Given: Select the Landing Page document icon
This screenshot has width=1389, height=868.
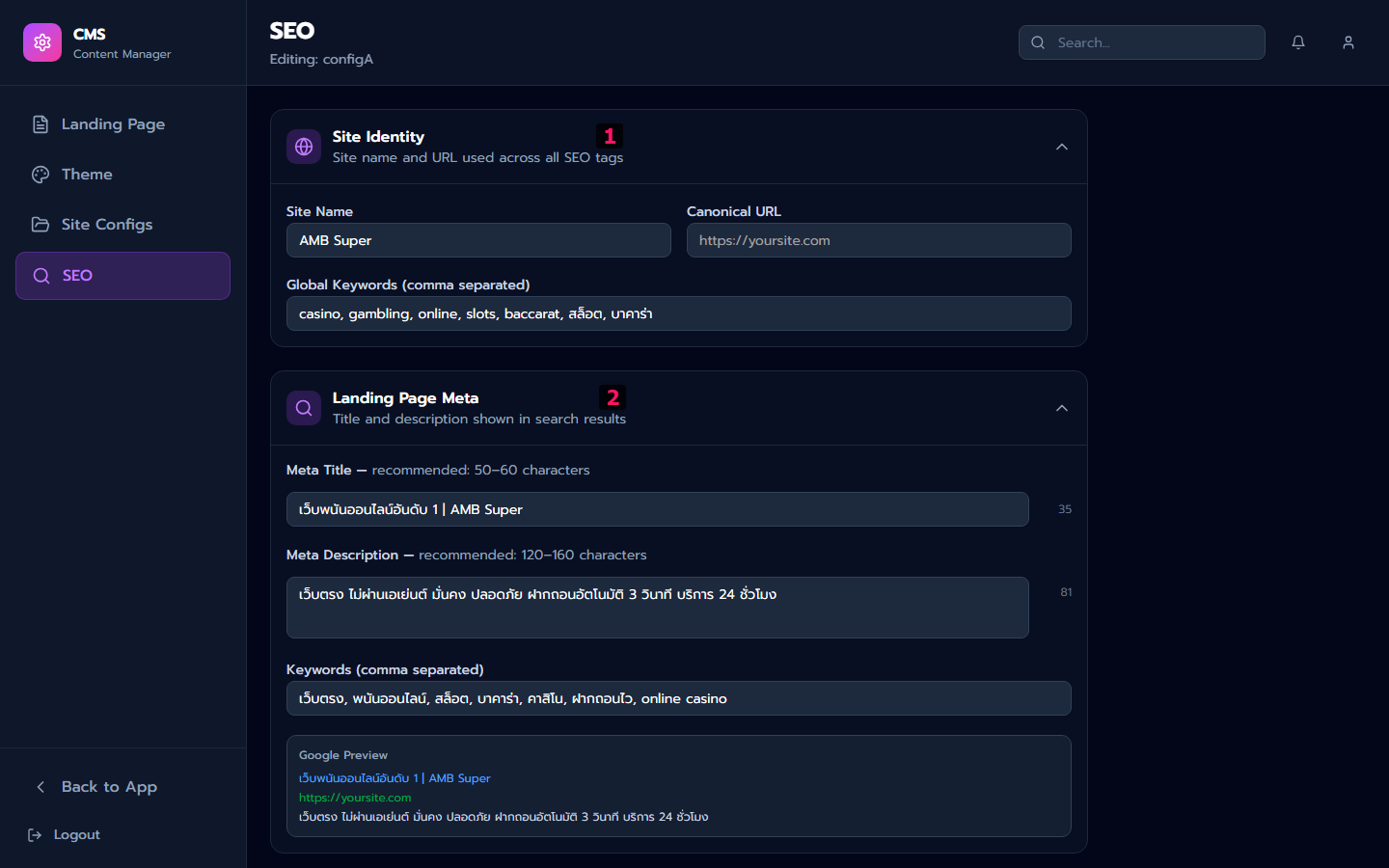Looking at the screenshot, I should click(x=40, y=123).
